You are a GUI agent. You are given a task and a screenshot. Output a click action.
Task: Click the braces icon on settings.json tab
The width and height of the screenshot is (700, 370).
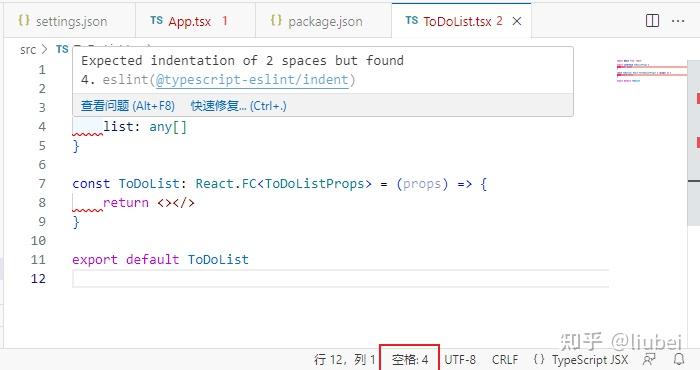tap(24, 21)
